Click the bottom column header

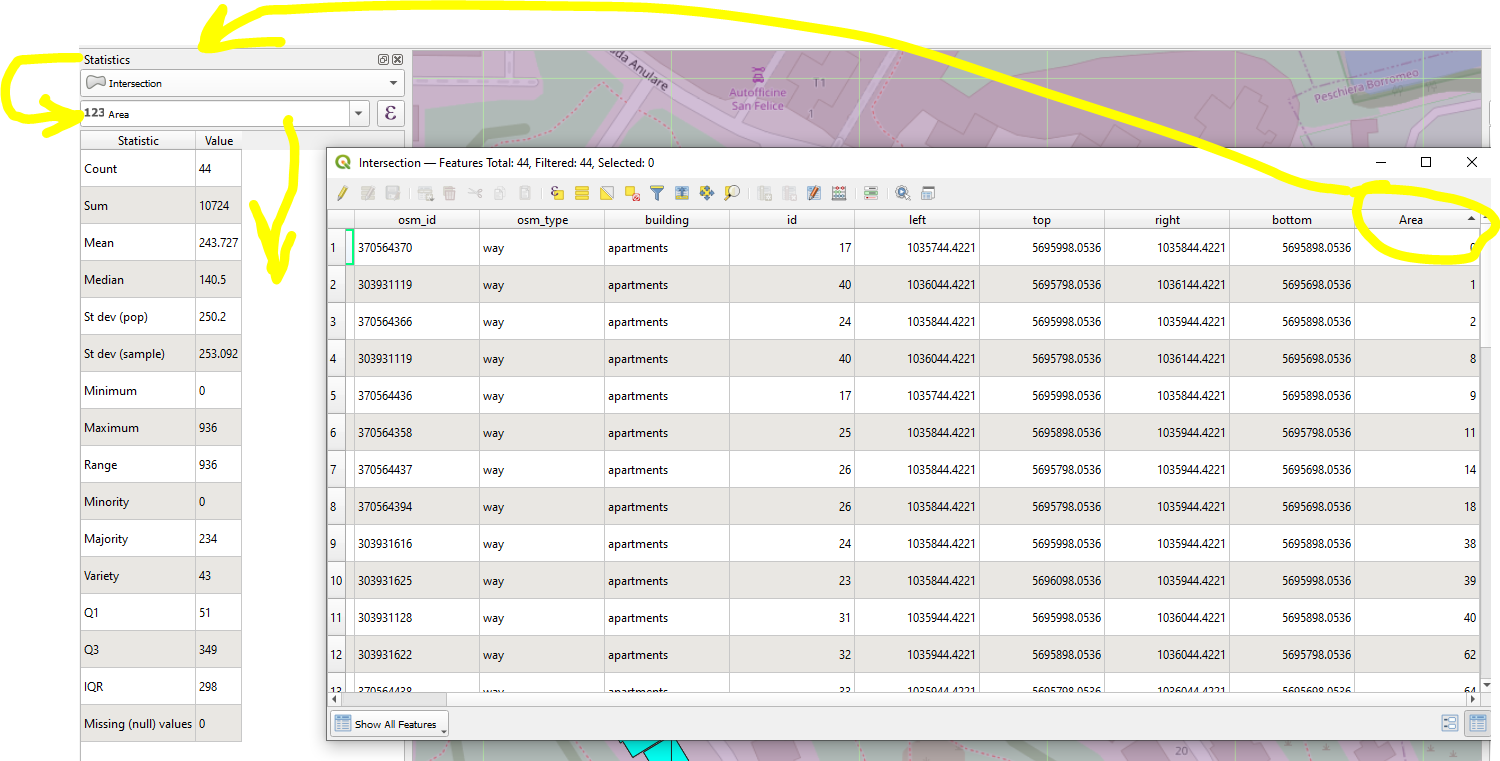pyautogui.click(x=1292, y=220)
